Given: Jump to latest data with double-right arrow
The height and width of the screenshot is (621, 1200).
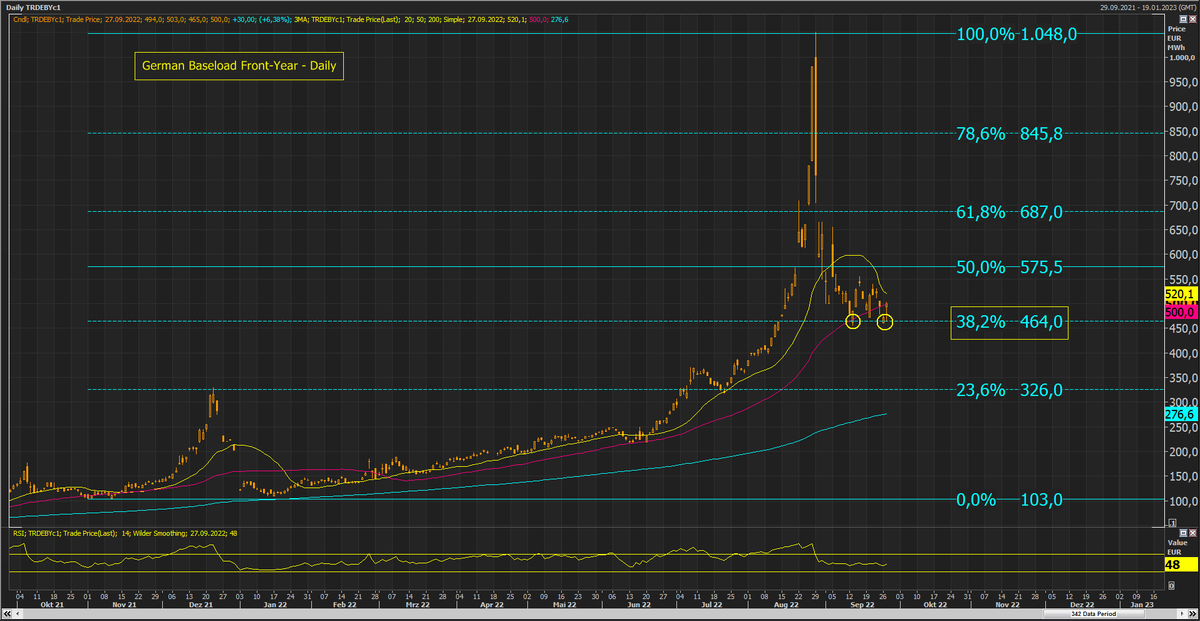Looking at the screenshot, I should click(1192, 614).
